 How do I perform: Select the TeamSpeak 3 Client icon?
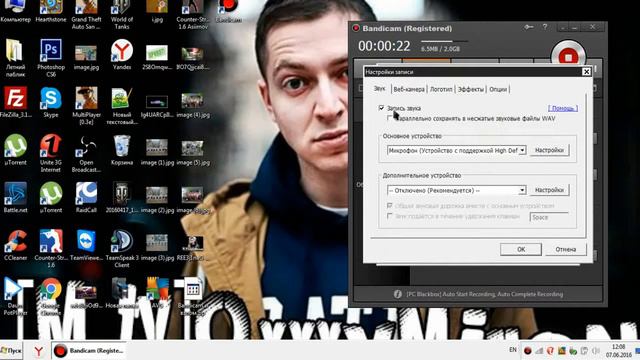click(x=122, y=249)
